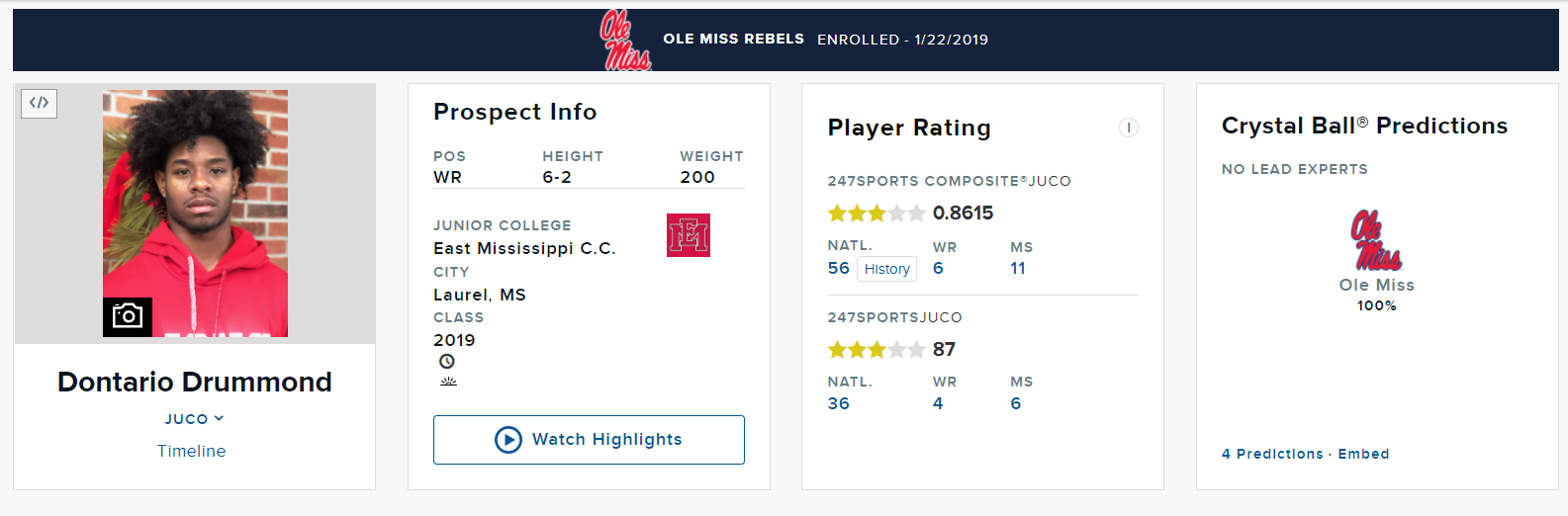Open the Player Rating info icon
Viewport: 1568px width, 516px height.
(x=1128, y=128)
